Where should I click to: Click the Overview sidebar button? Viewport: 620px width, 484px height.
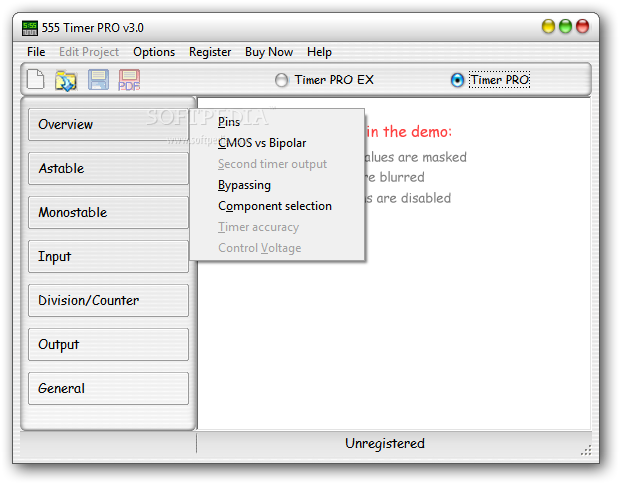(108, 125)
